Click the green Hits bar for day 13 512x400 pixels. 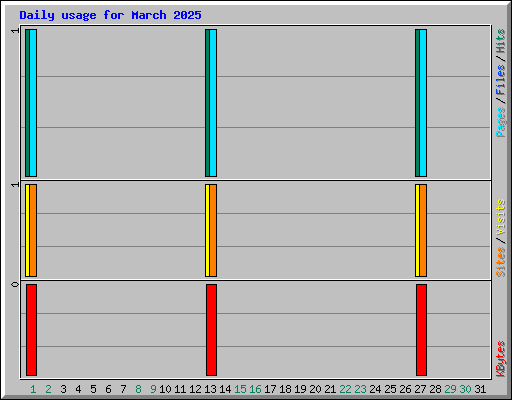coord(207,103)
